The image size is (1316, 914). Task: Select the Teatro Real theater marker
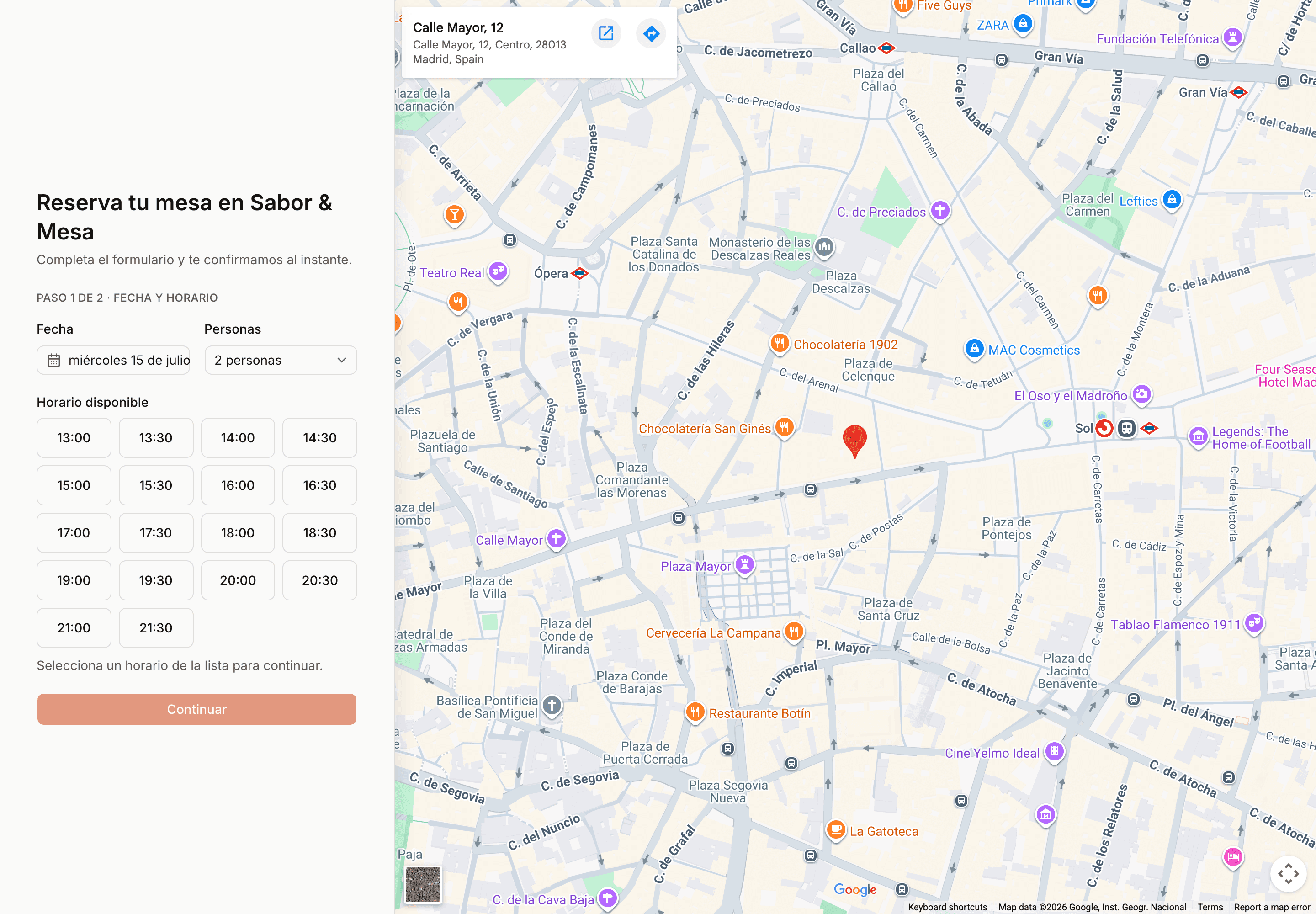(498, 271)
